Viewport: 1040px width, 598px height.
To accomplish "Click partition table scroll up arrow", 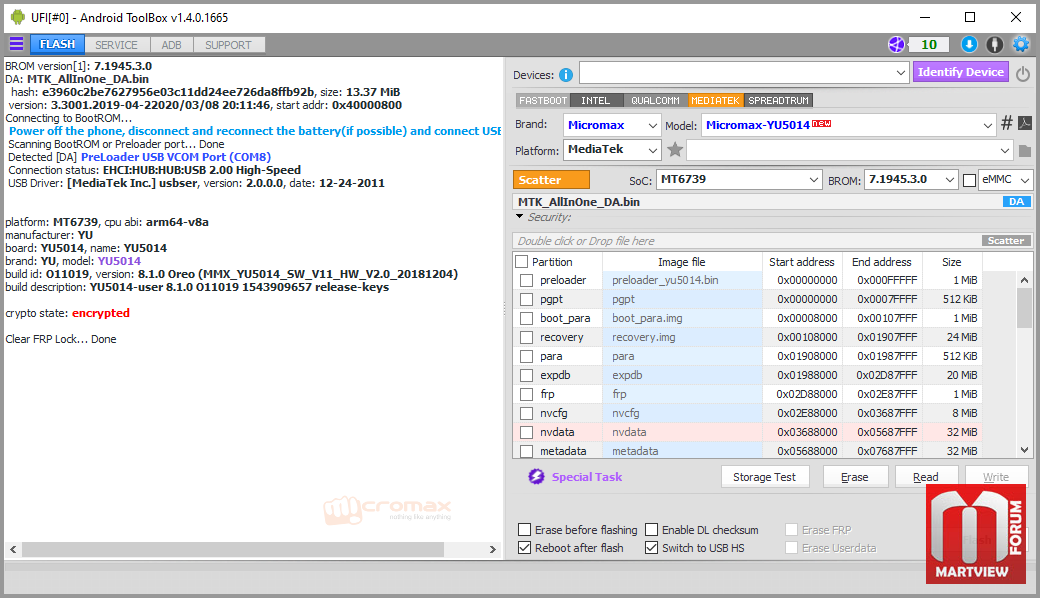I will point(1024,280).
